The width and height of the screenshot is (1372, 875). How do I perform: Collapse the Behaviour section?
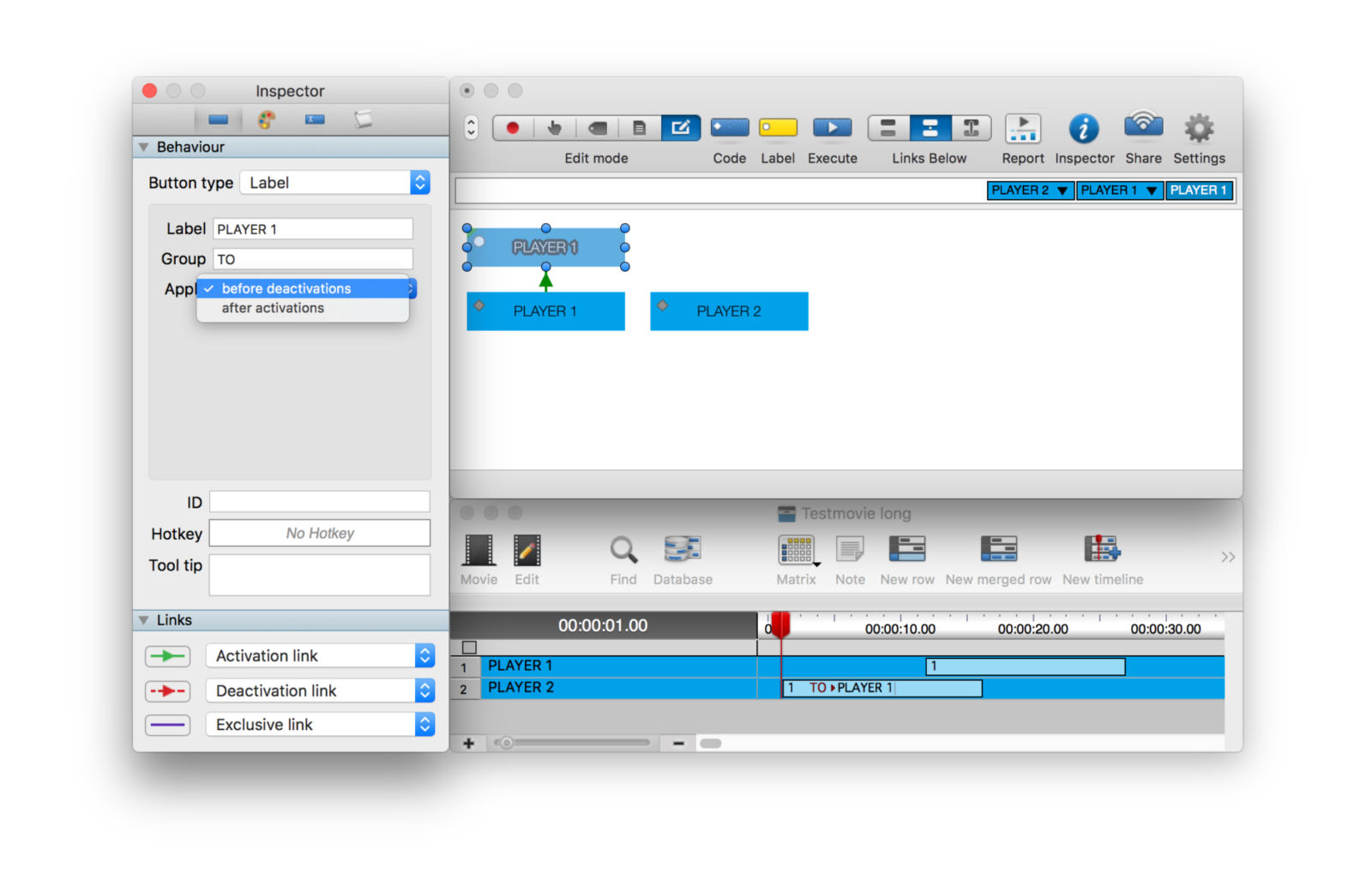(143, 148)
